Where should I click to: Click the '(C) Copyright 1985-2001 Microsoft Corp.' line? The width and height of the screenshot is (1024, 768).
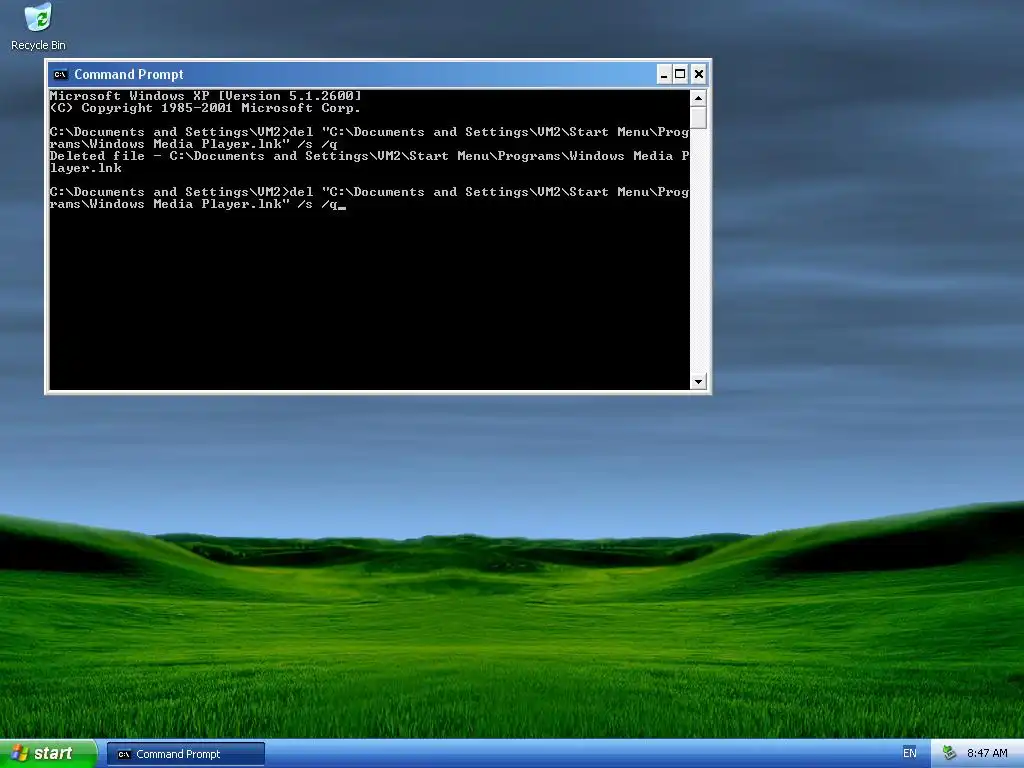[x=205, y=108]
